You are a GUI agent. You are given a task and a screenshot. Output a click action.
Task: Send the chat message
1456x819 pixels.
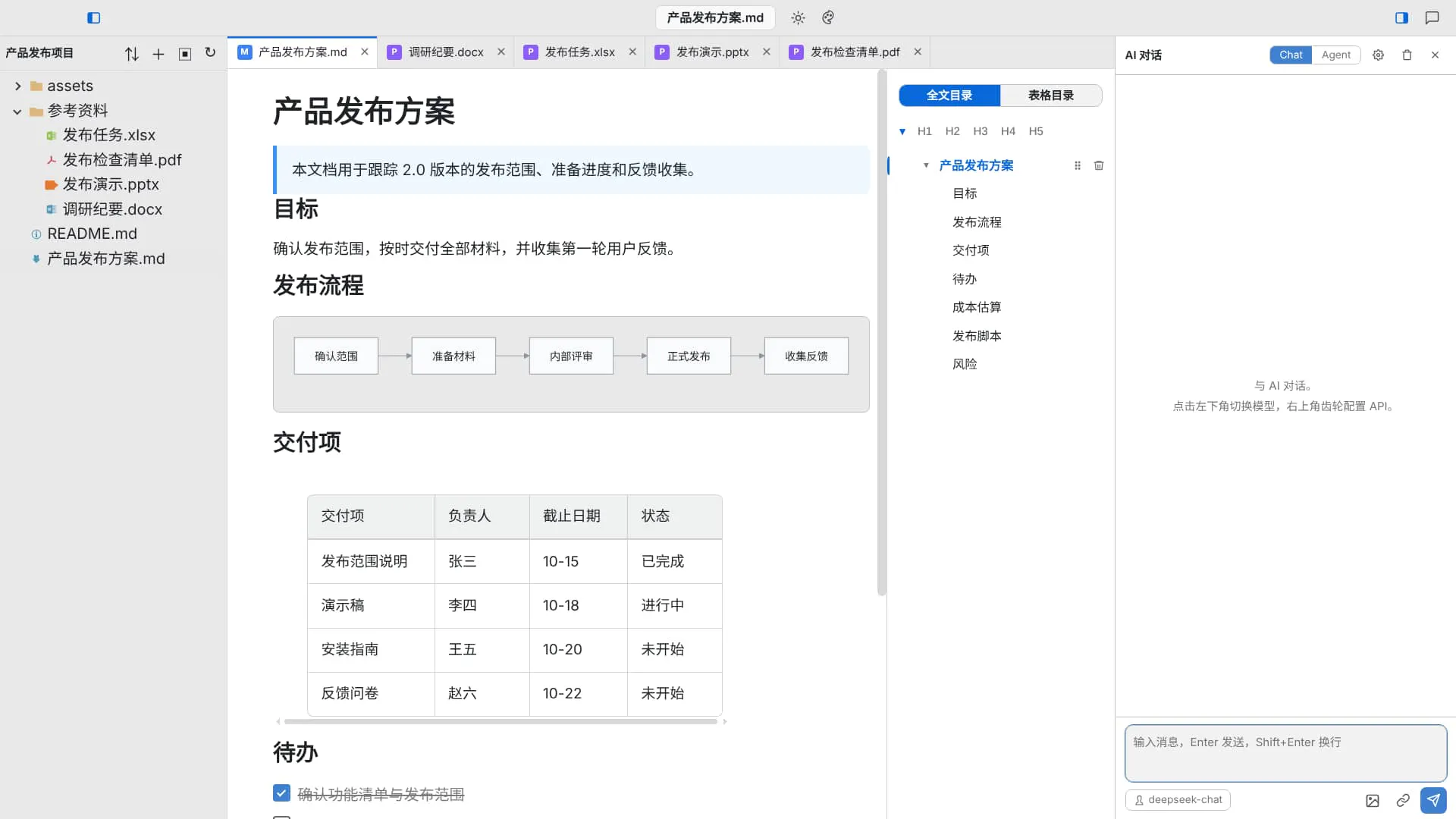click(x=1433, y=800)
